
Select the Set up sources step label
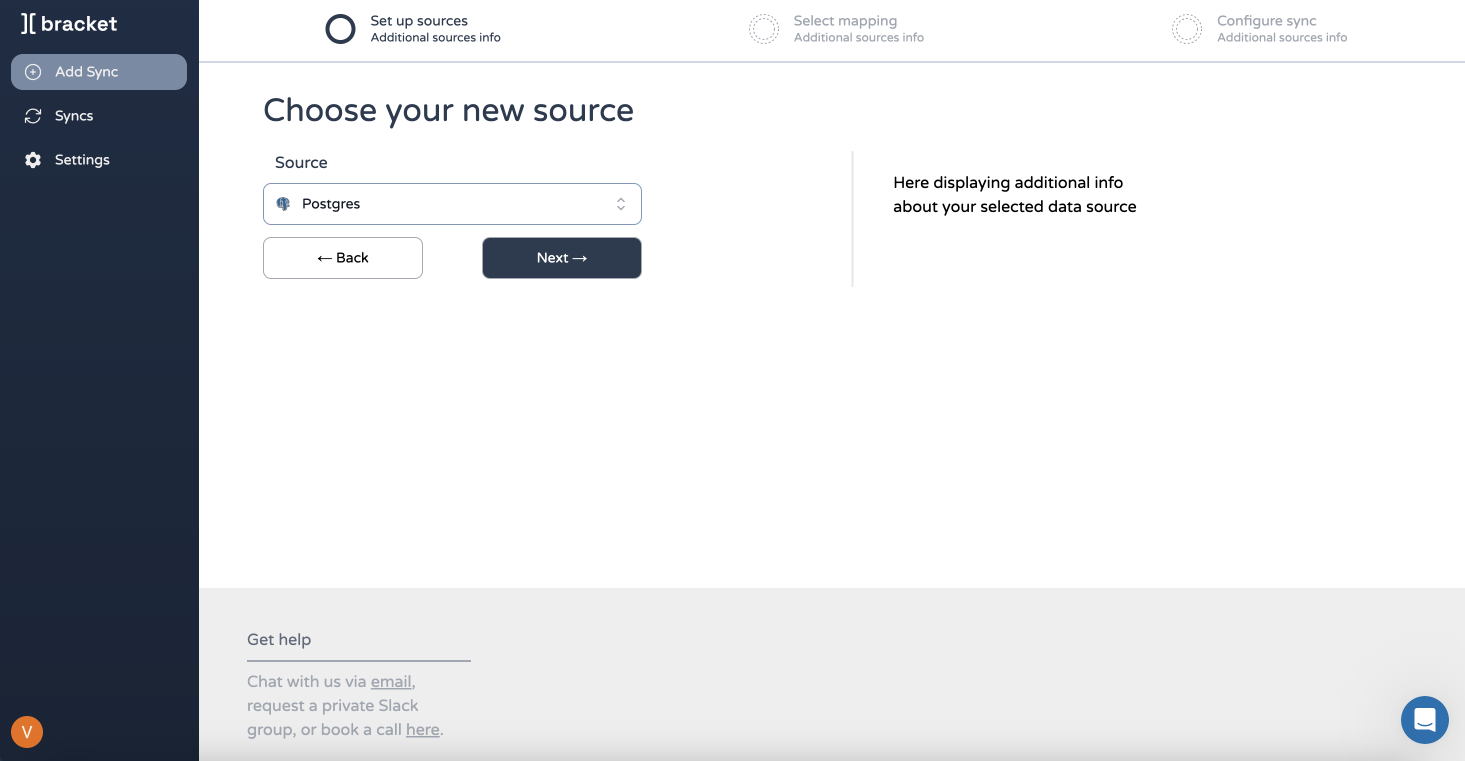(419, 21)
